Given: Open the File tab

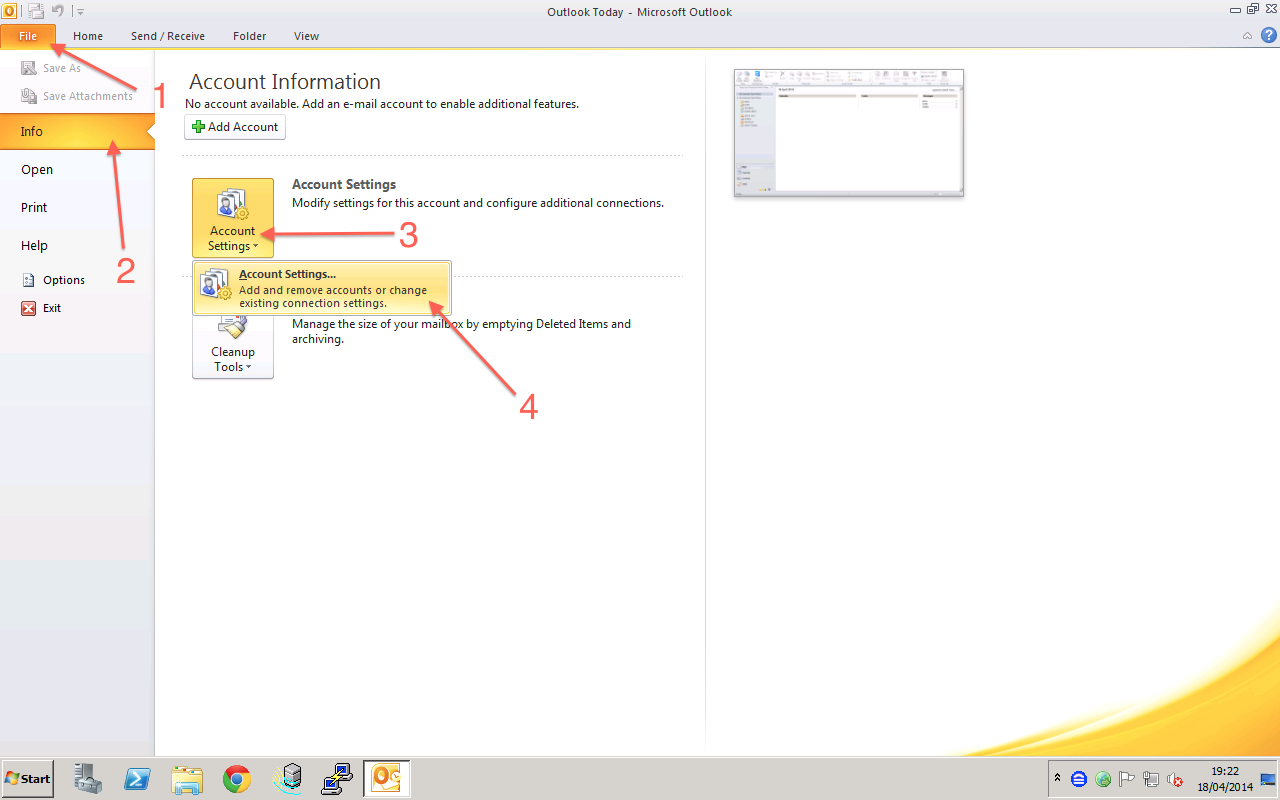Looking at the screenshot, I should coord(28,36).
